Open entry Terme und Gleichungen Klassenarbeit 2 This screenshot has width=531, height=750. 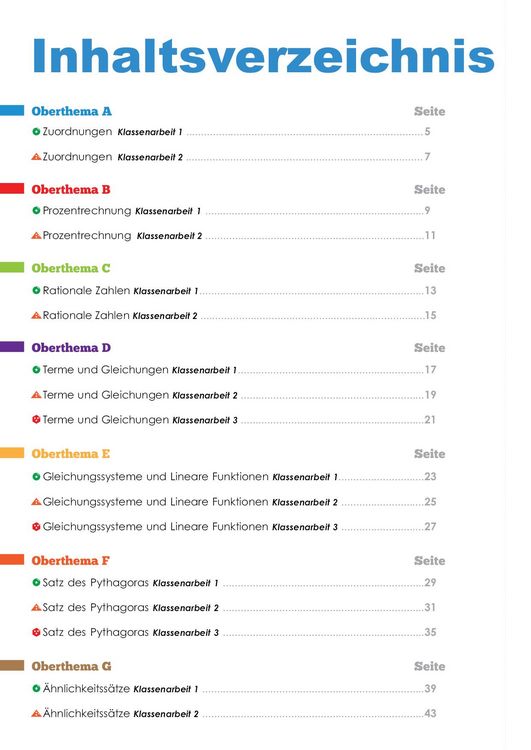tap(140, 395)
